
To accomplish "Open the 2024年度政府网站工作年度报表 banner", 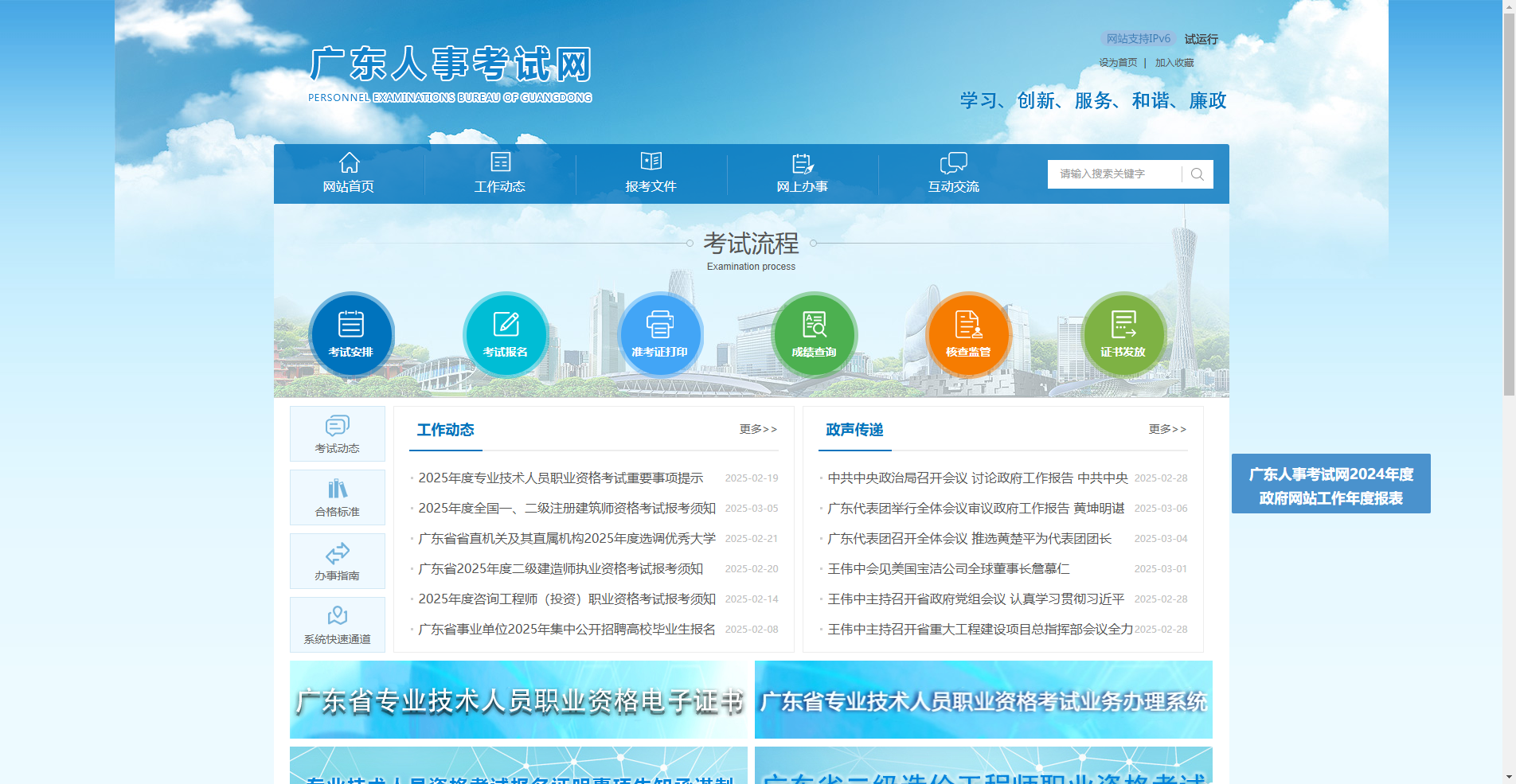I will click(x=1330, y=483).
